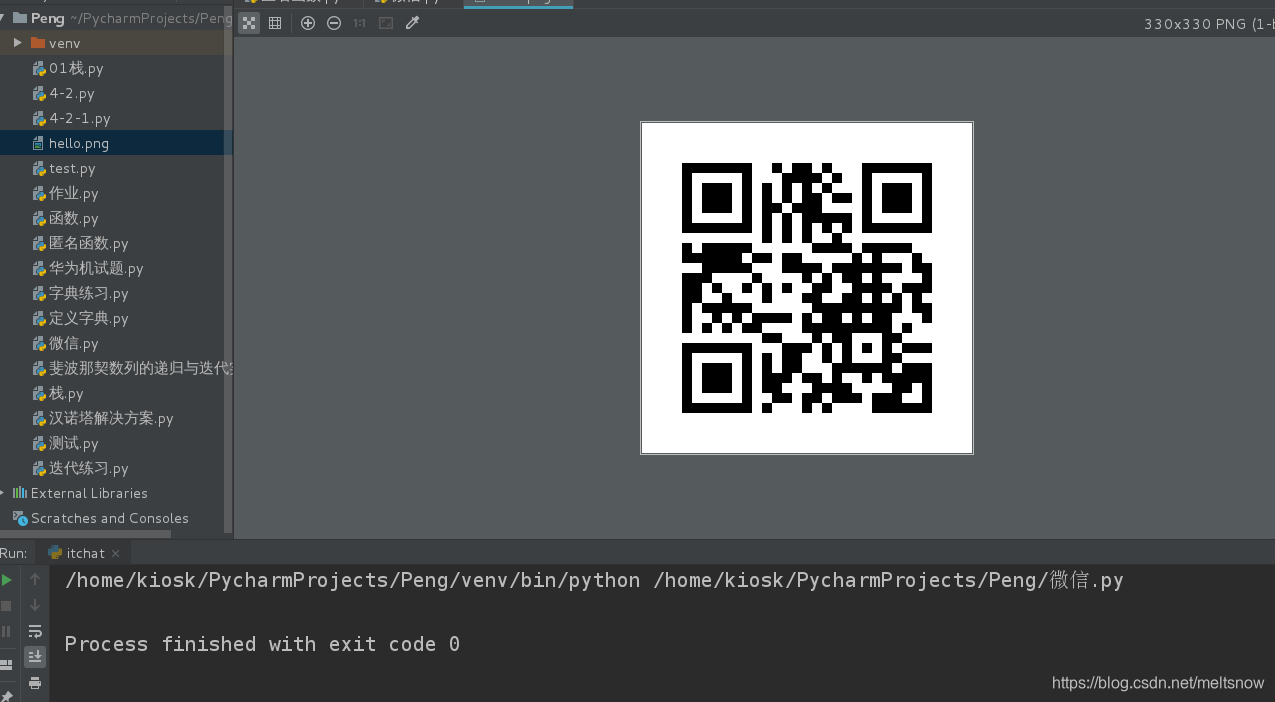Open the restore layout icon in Run panel
Viewport: 1275px width, 702px height.
(7, 663)
